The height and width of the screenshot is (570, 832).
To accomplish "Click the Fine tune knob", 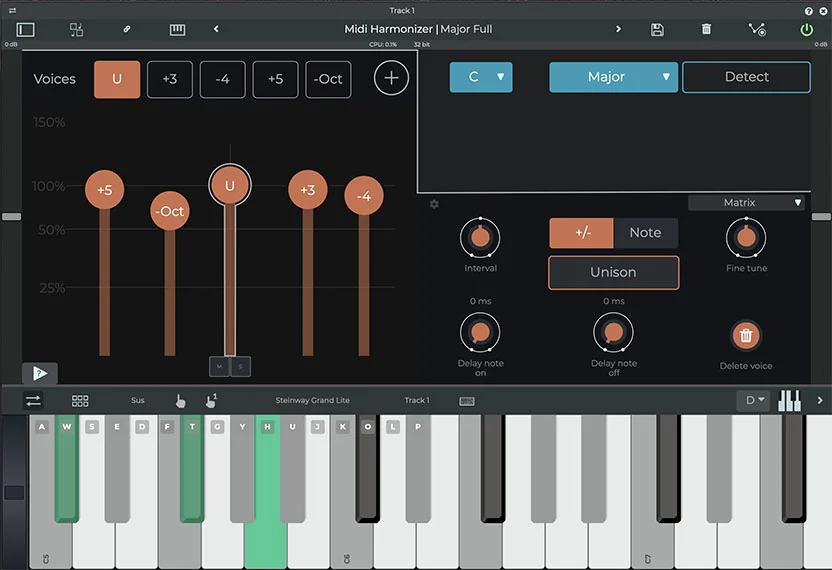I will 746,237.
